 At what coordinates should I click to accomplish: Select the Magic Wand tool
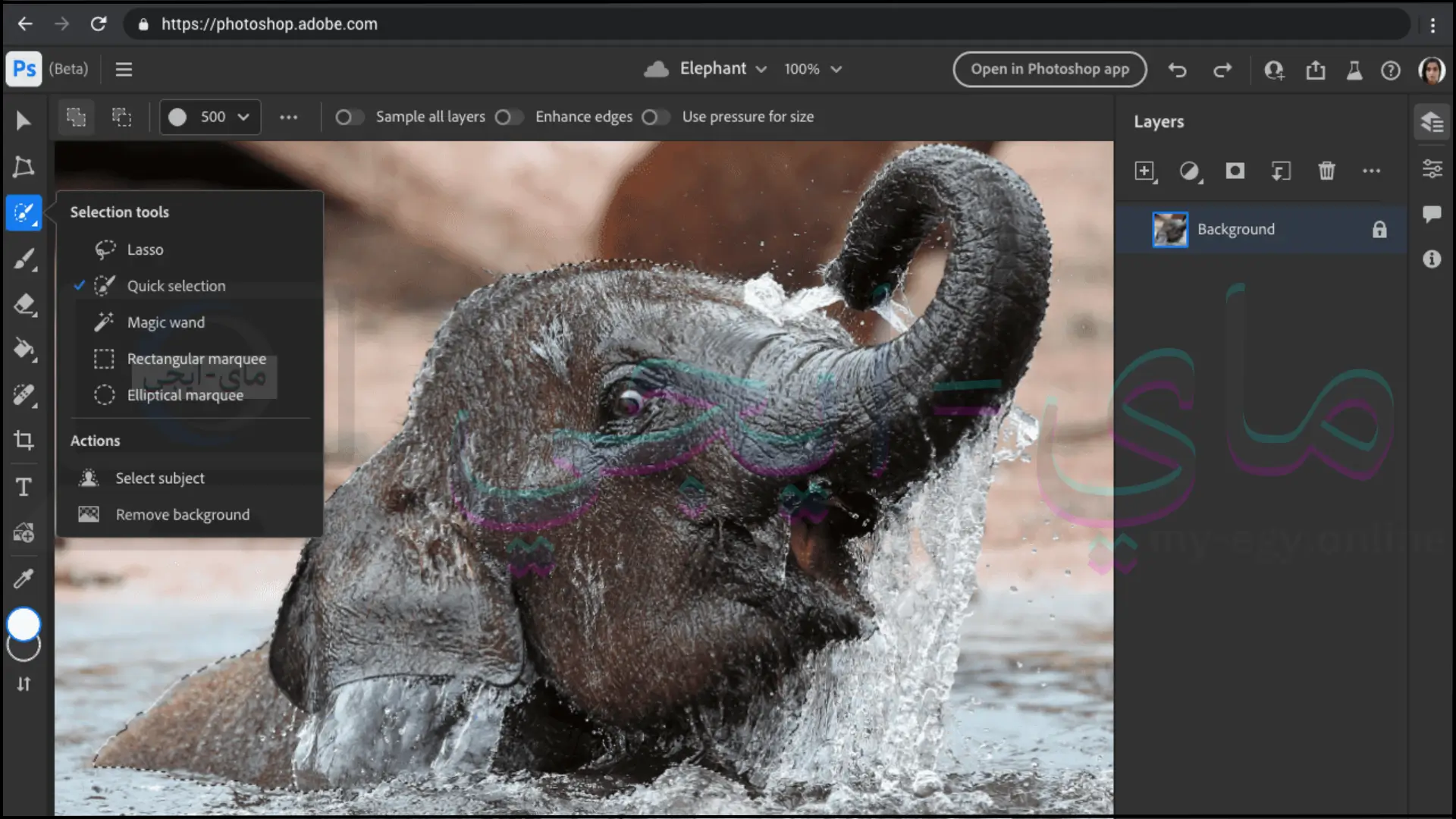click(x=165, y=322)
